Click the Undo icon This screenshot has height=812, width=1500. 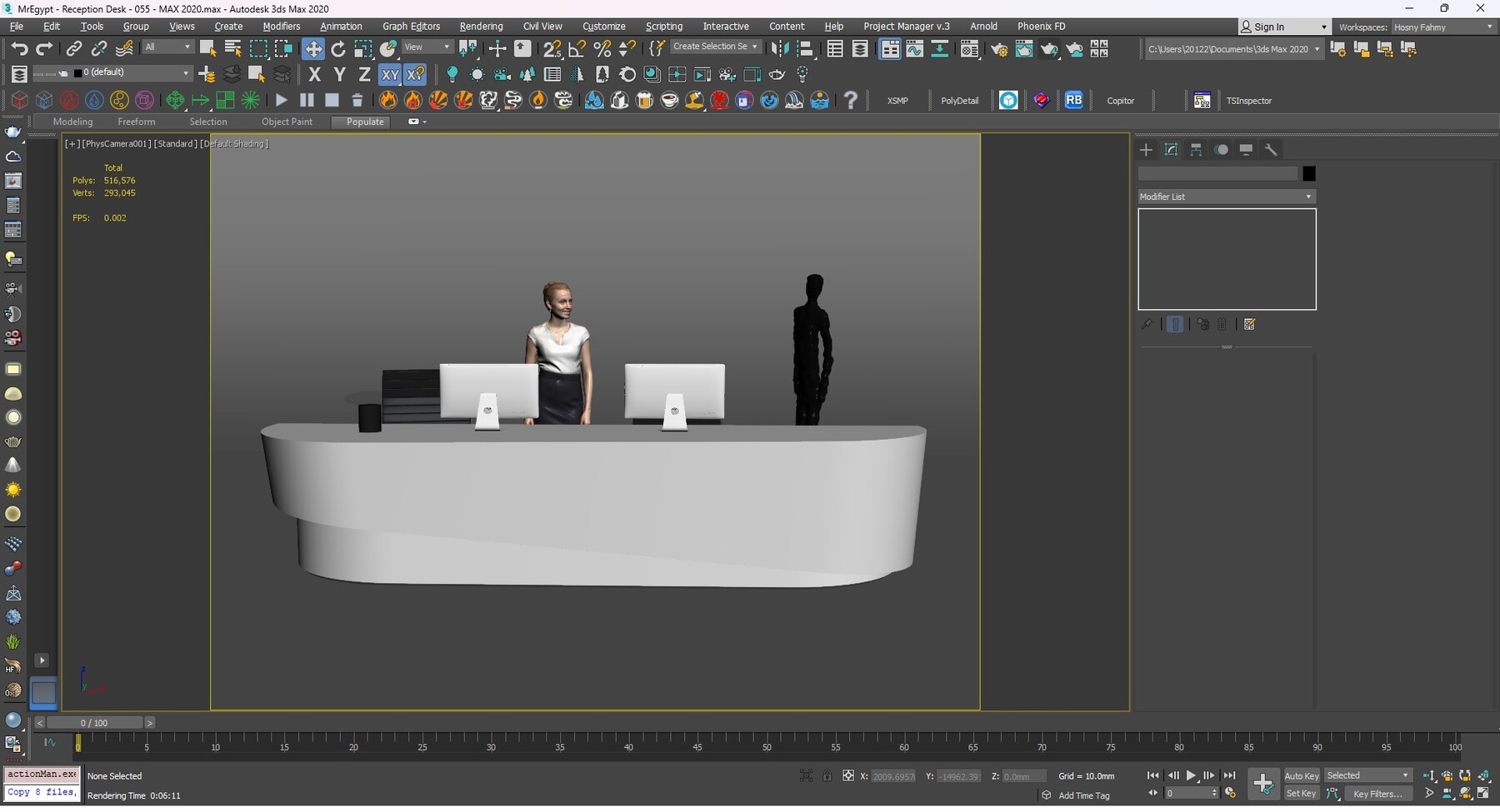pos(20,49)
